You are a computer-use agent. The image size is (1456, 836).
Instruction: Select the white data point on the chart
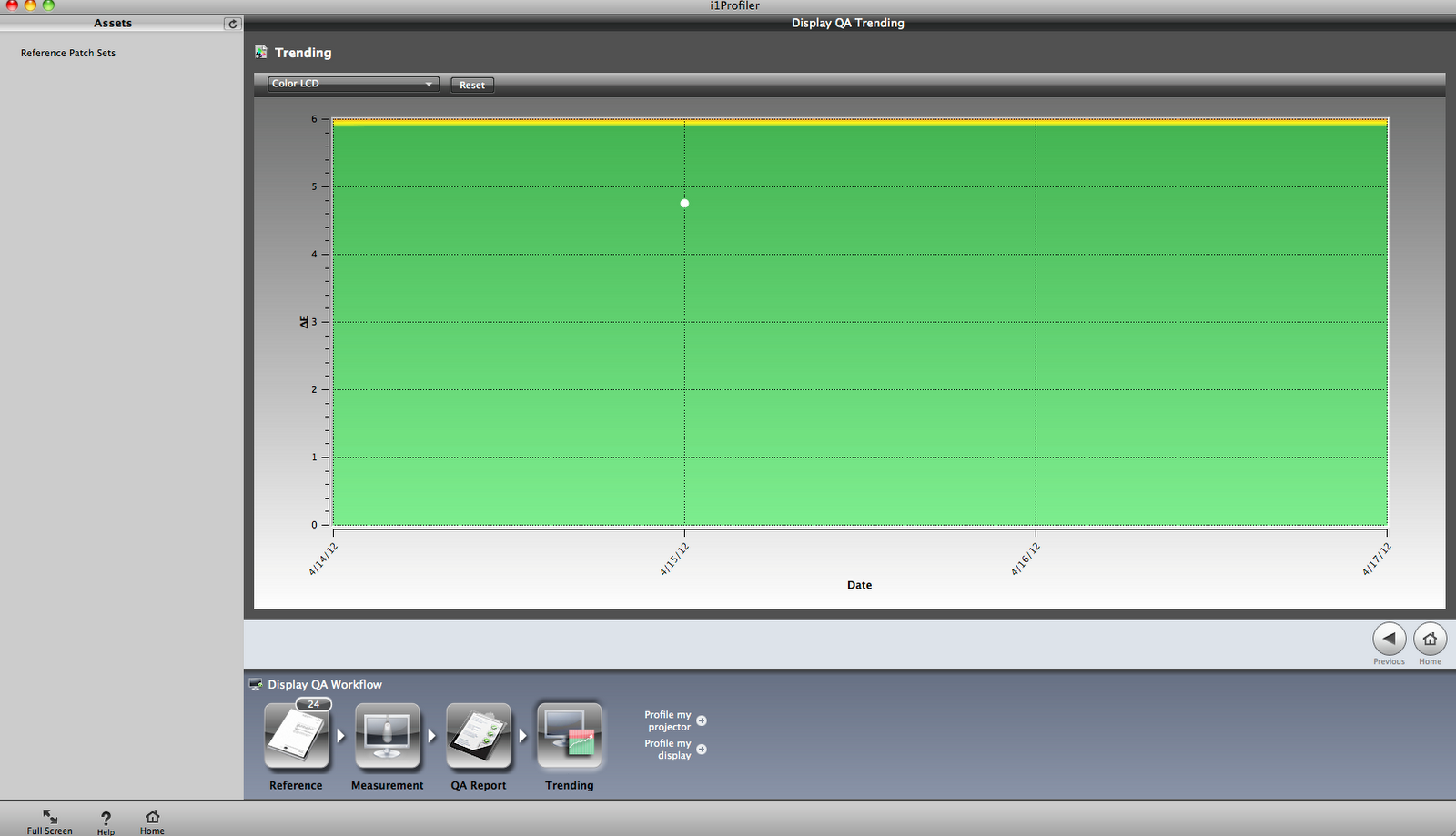click(684, 204)
